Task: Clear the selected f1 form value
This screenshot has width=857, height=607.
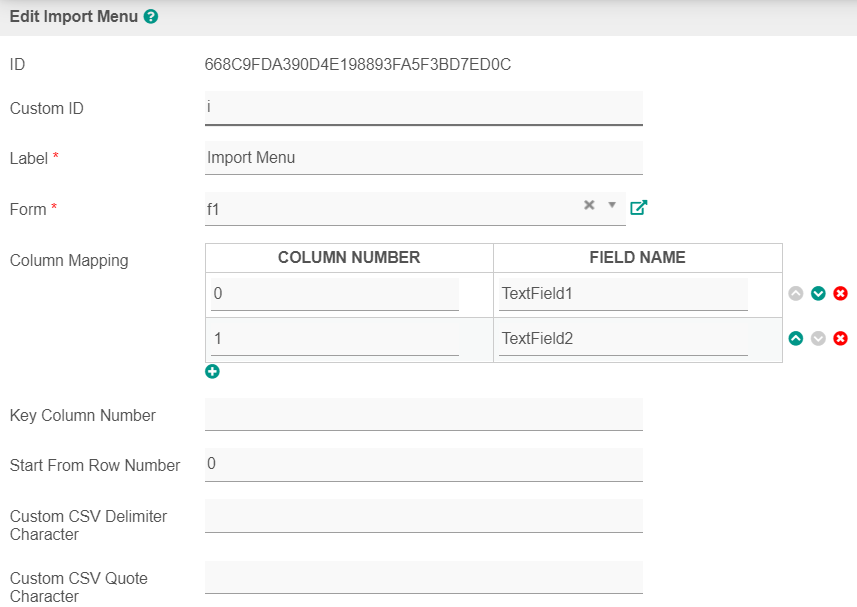Action: (x=589, y=205)
